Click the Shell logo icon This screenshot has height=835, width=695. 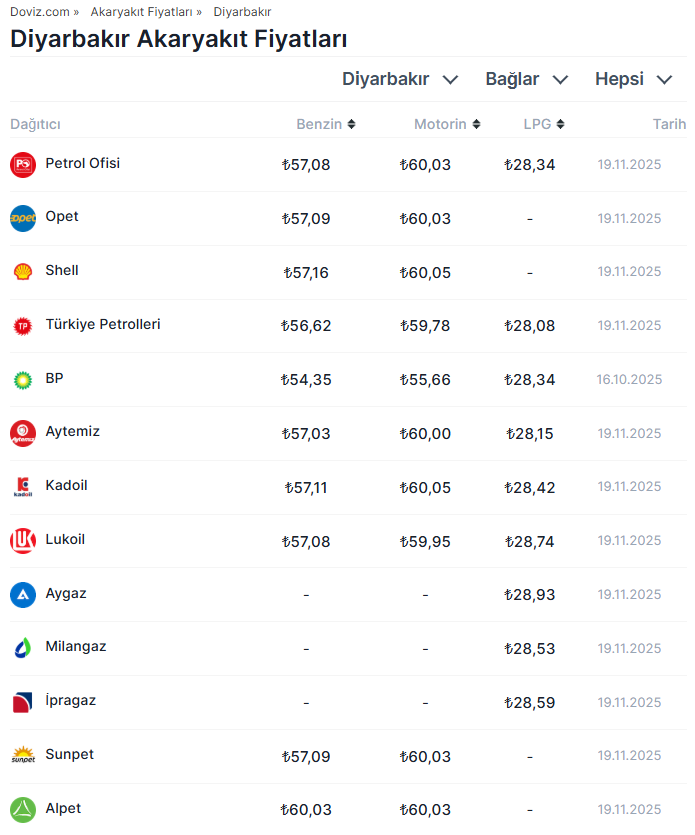[23, 272]
